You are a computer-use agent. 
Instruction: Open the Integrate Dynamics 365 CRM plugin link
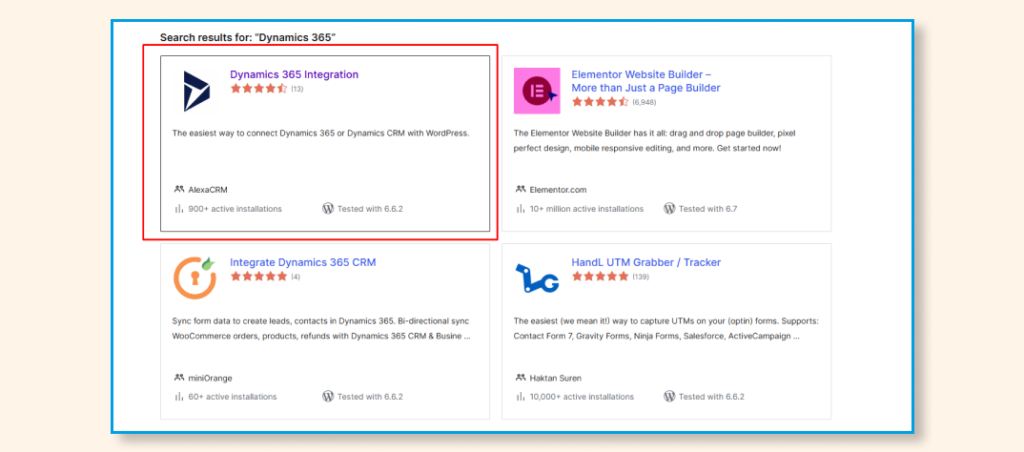click(303, 263)
